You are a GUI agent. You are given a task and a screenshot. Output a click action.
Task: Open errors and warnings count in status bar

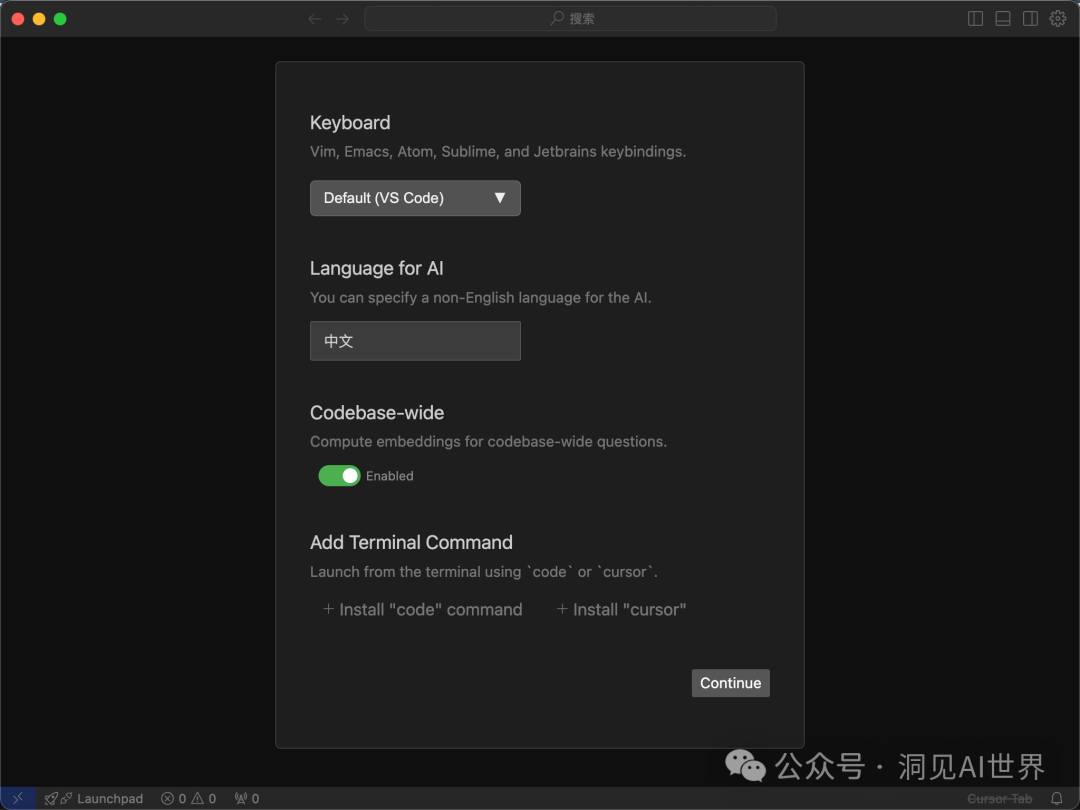[x=189, y=798]
